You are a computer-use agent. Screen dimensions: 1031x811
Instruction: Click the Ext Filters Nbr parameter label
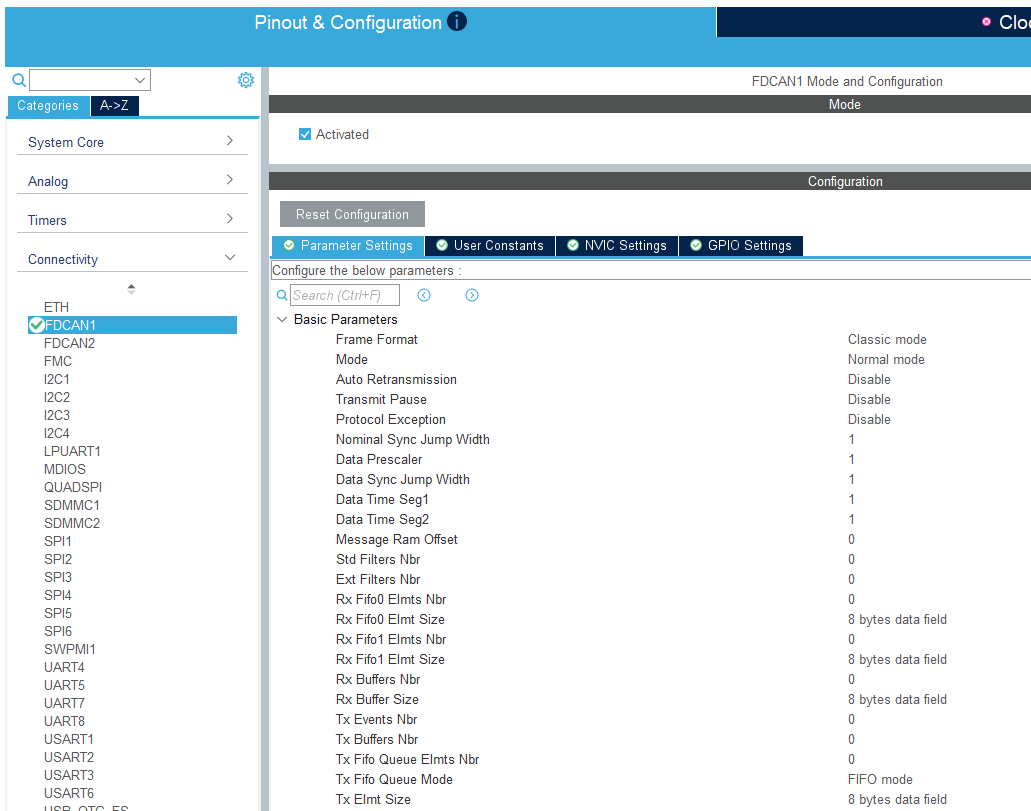click(x=377, y=579)
